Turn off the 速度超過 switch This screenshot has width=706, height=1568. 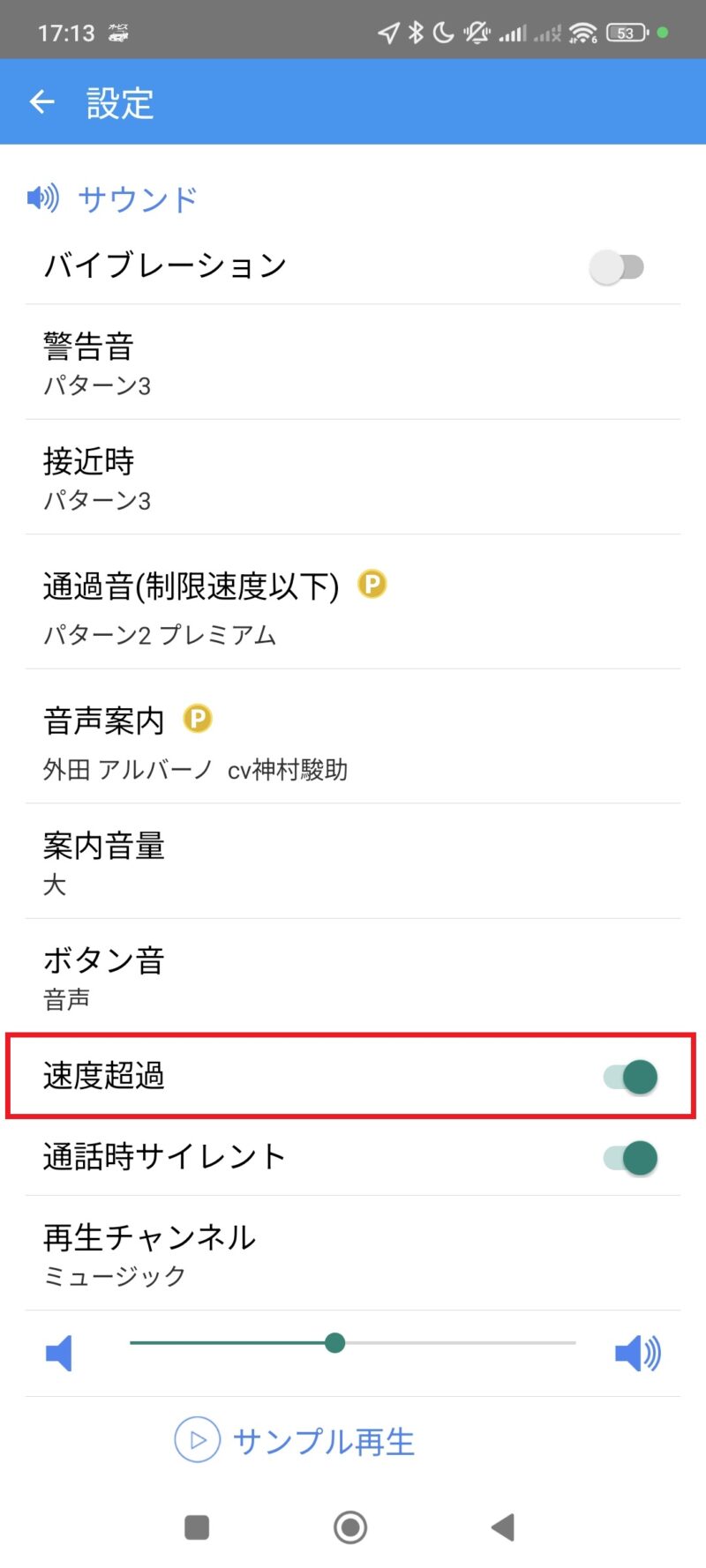[631, 1077]
